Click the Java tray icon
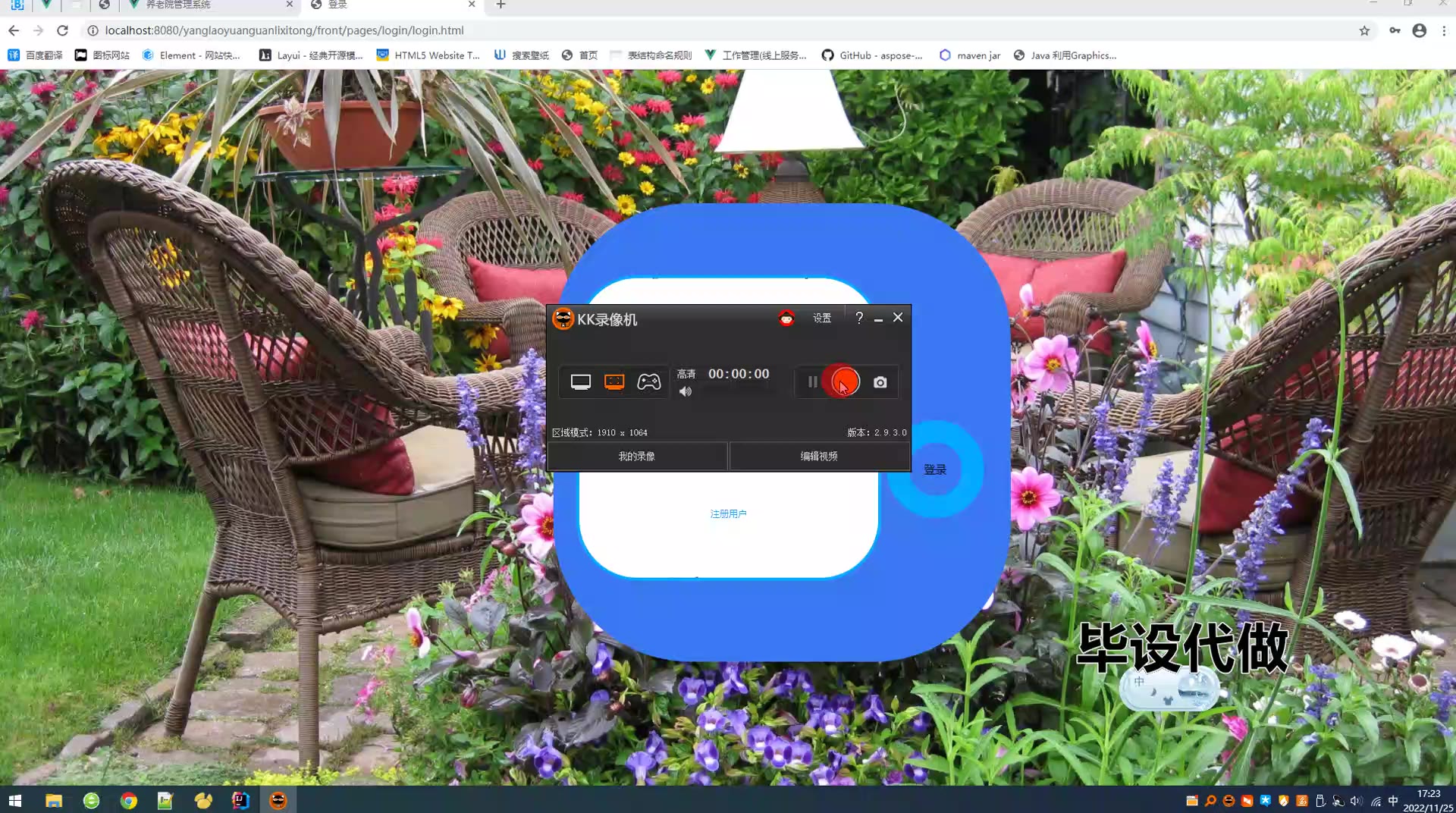This screenshot has height=813, width=1456. (x=1302, y=801)
